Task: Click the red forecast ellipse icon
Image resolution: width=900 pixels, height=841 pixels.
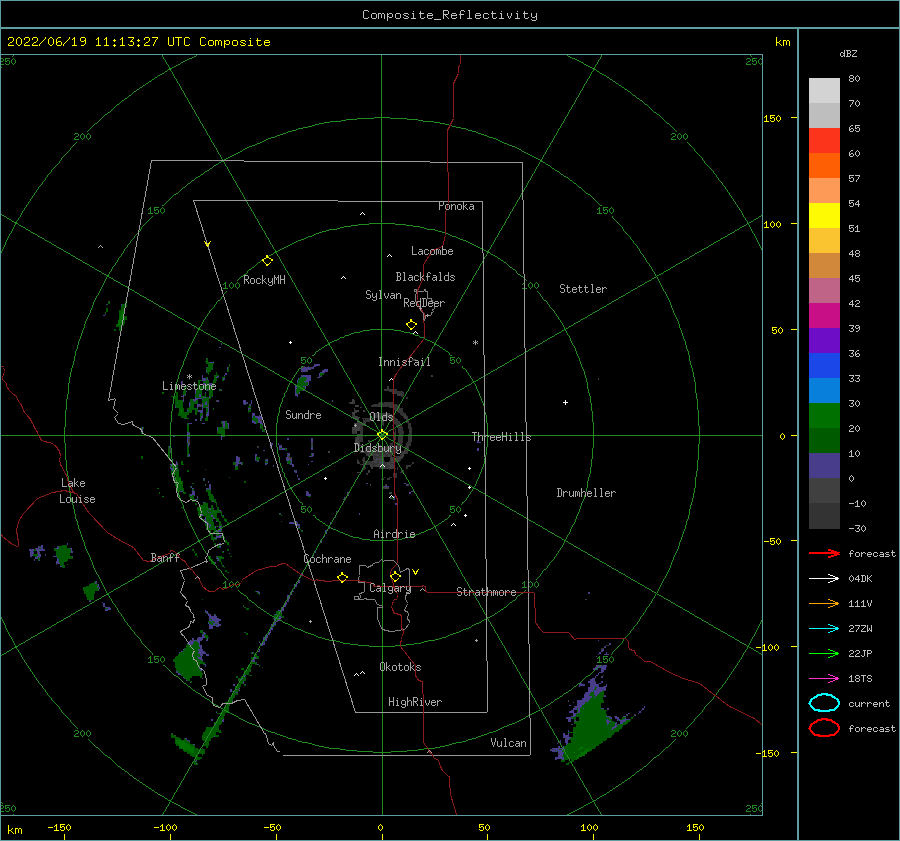Action: click(824, 728)
